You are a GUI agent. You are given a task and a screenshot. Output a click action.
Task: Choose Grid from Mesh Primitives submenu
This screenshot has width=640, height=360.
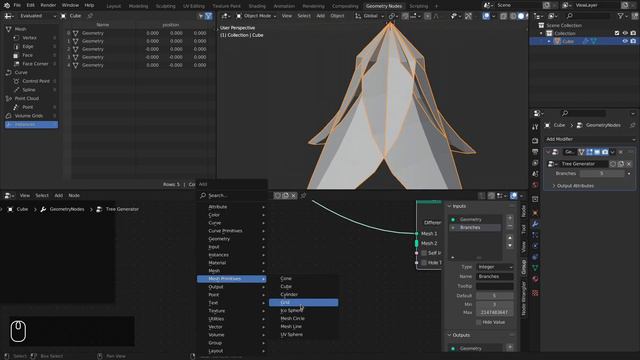pos(303,302)
